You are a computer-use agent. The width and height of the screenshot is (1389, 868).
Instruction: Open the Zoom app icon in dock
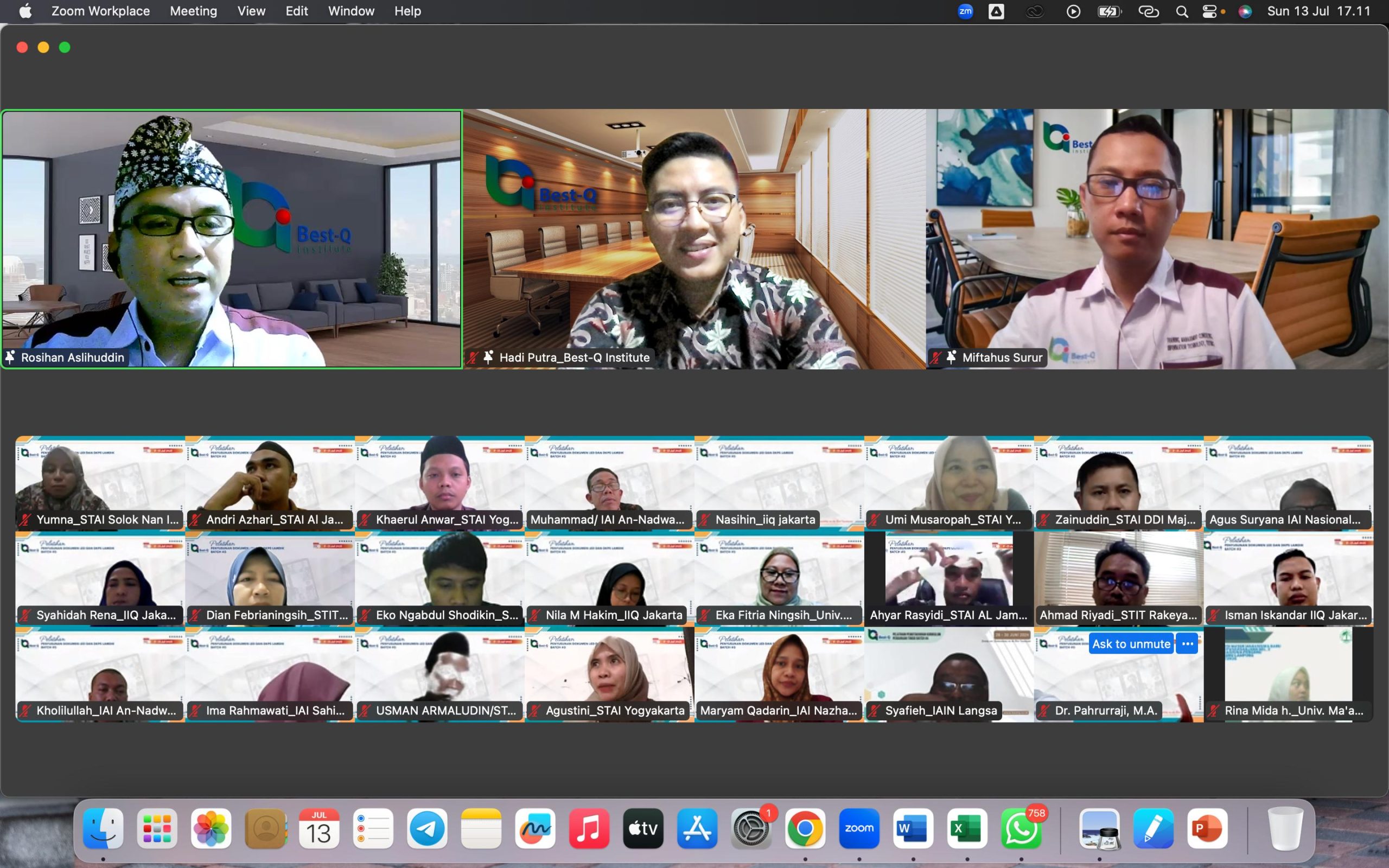[x=859, y=828]
